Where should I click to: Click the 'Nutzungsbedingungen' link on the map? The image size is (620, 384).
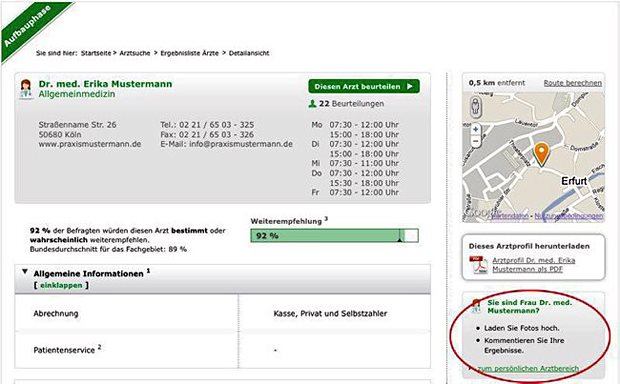point(569,216)
